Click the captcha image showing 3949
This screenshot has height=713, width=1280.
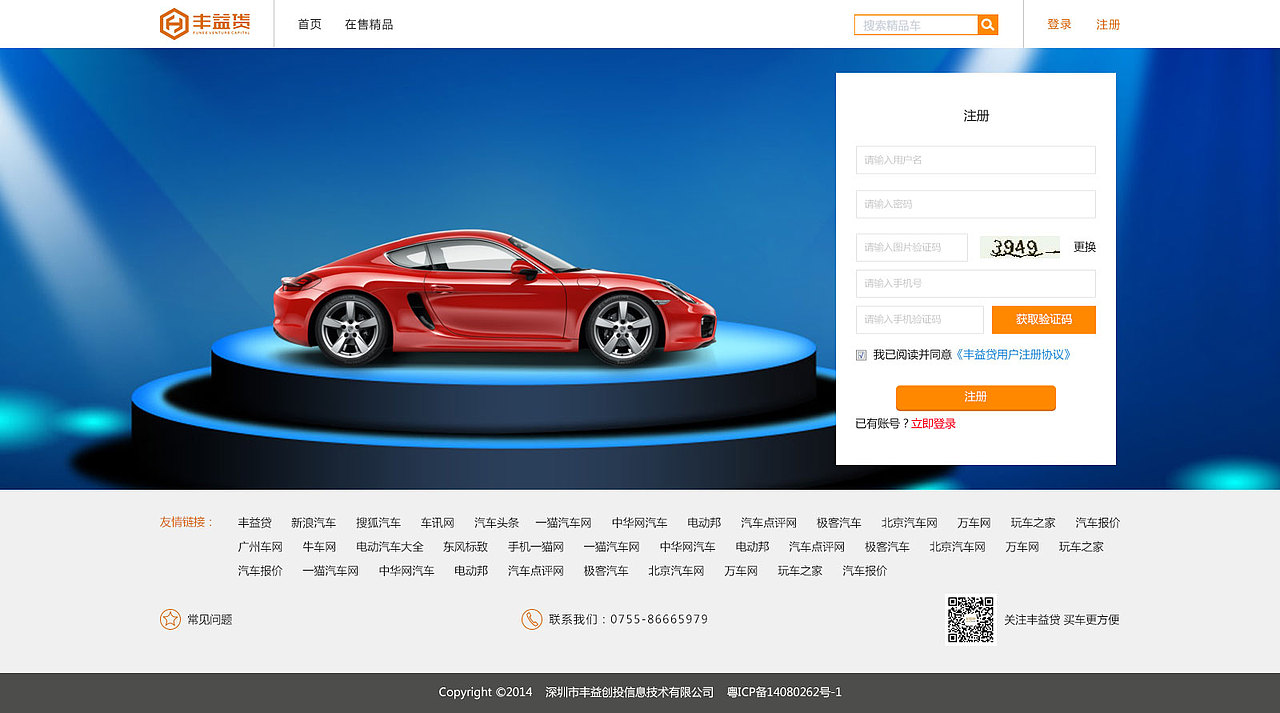point(1019,247)
